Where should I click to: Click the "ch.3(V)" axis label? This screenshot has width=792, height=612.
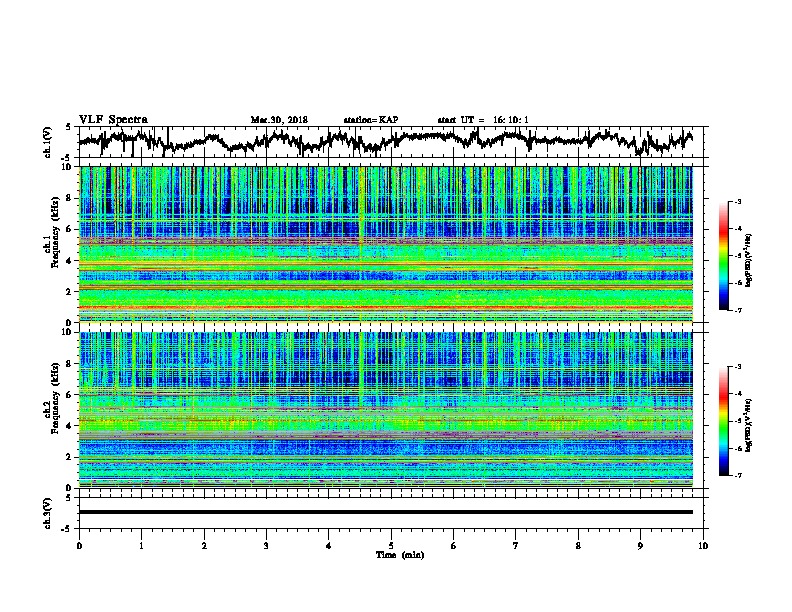tap(48, 513)
